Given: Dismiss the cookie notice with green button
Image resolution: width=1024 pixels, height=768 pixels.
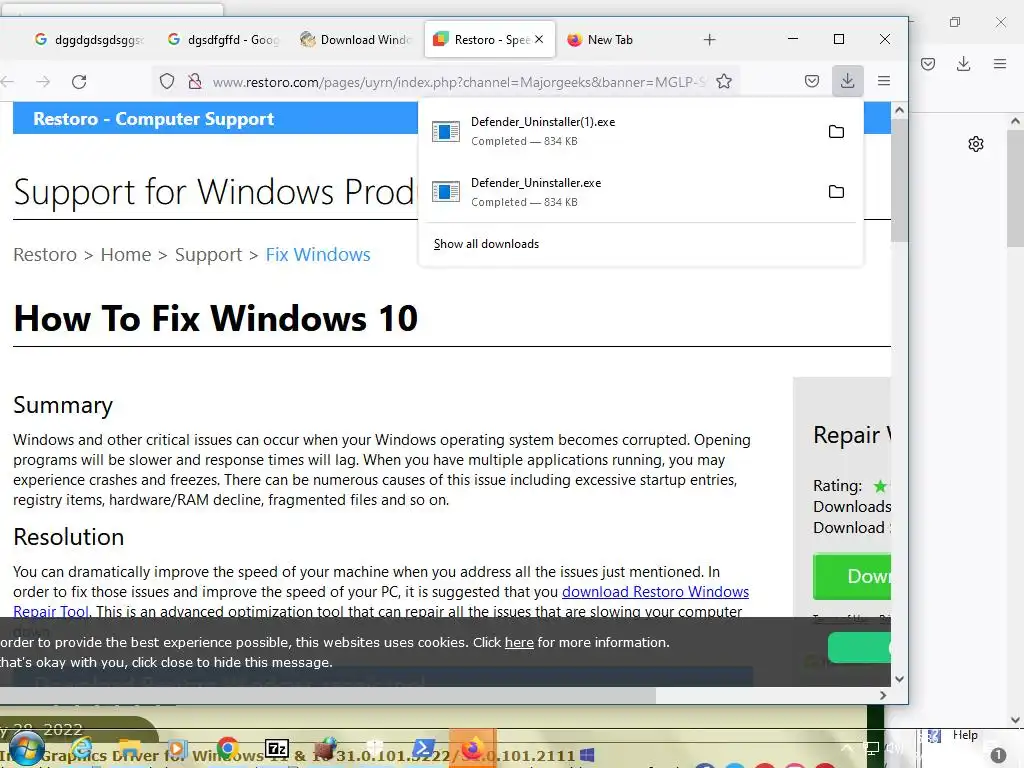Looking at the screenshot, I should [x=859, y=648].
